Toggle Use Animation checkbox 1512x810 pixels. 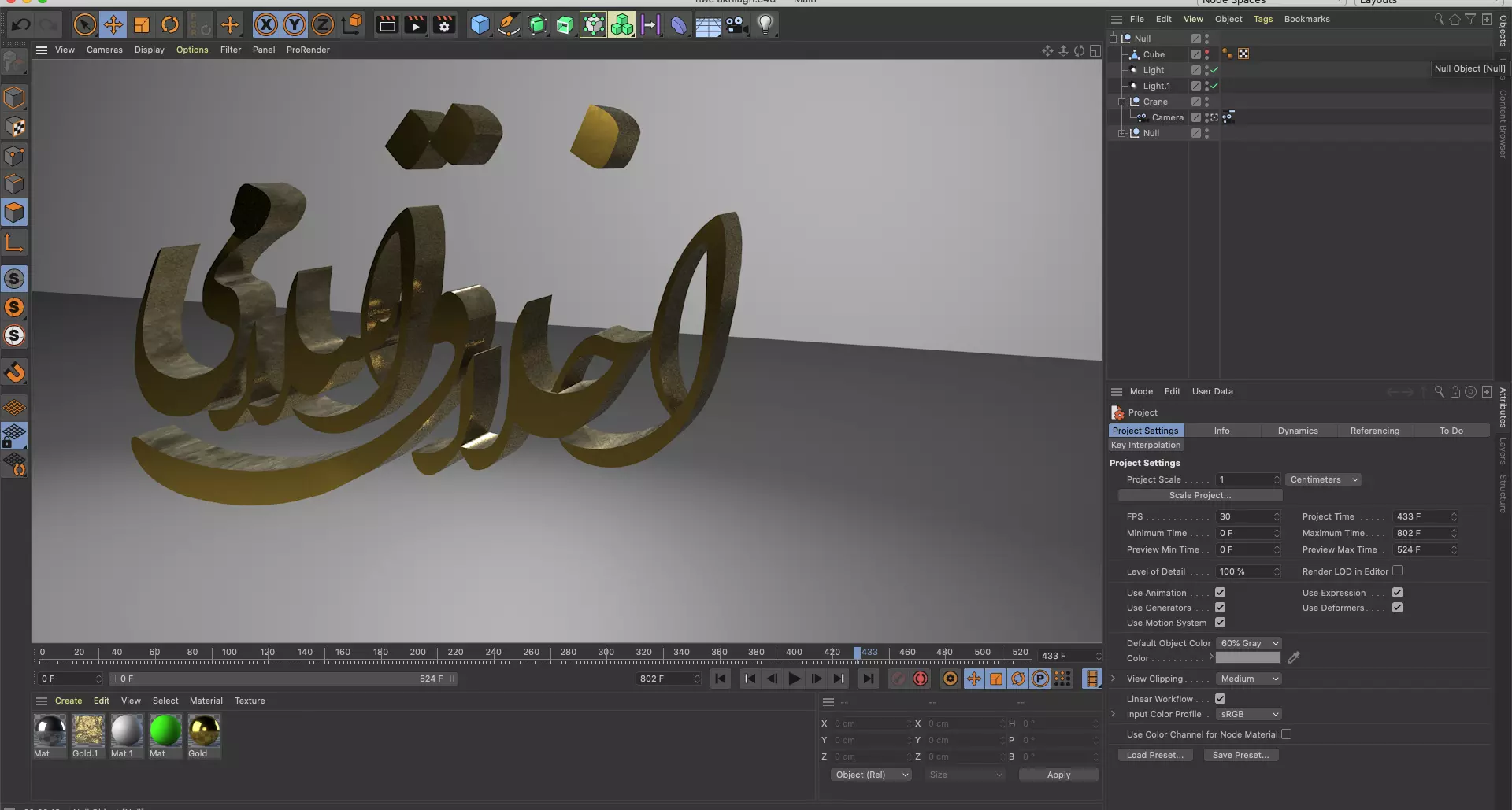coord(1220,593)
